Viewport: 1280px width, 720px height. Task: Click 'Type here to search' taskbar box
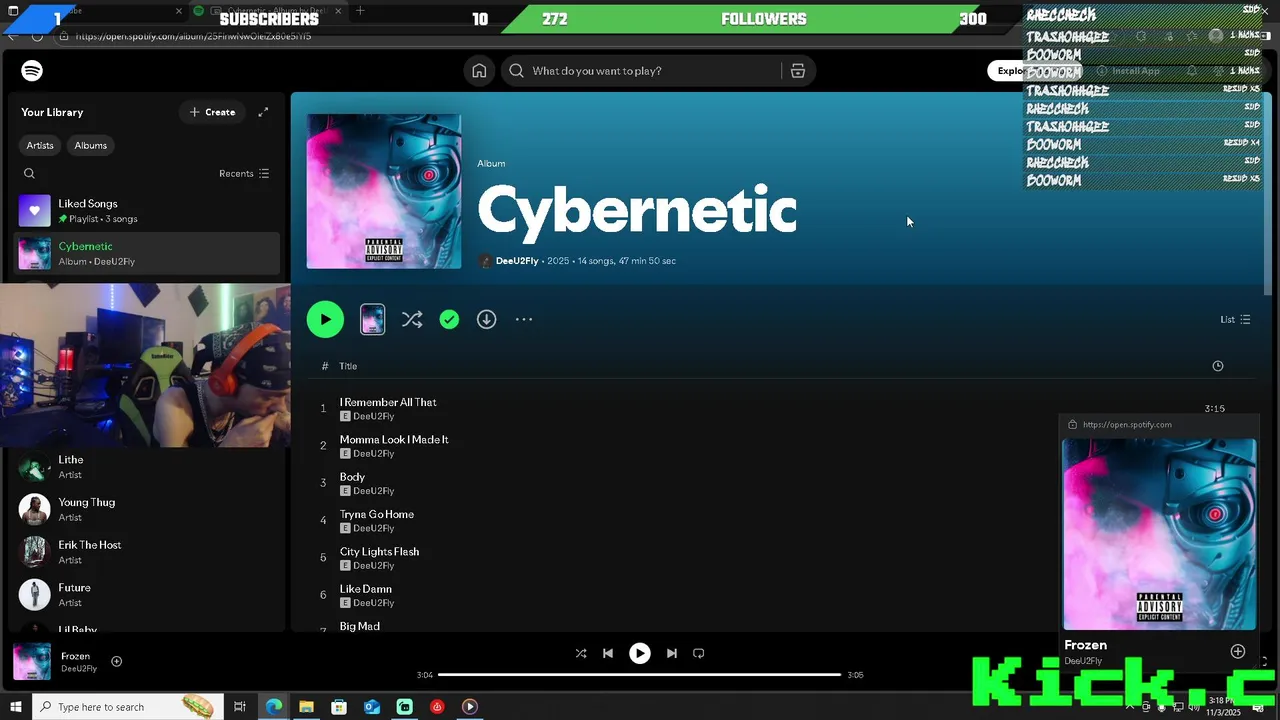coord(127,707)
